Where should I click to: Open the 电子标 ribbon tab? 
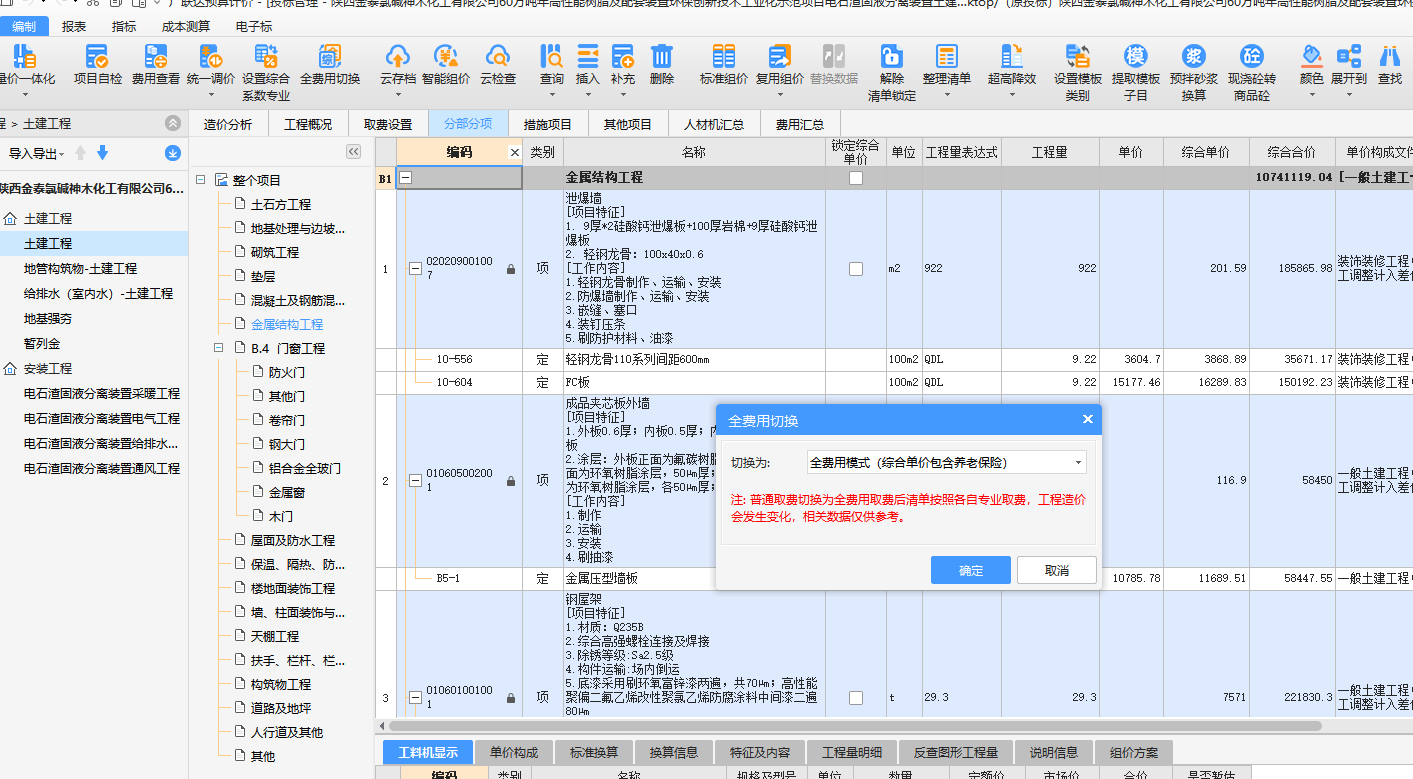pos(254,27)
